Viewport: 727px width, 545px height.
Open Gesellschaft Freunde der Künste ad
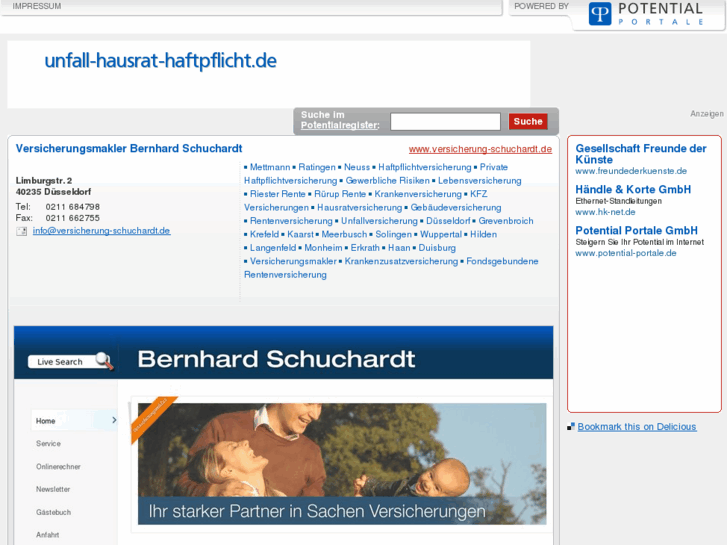[x=641, y=154]
